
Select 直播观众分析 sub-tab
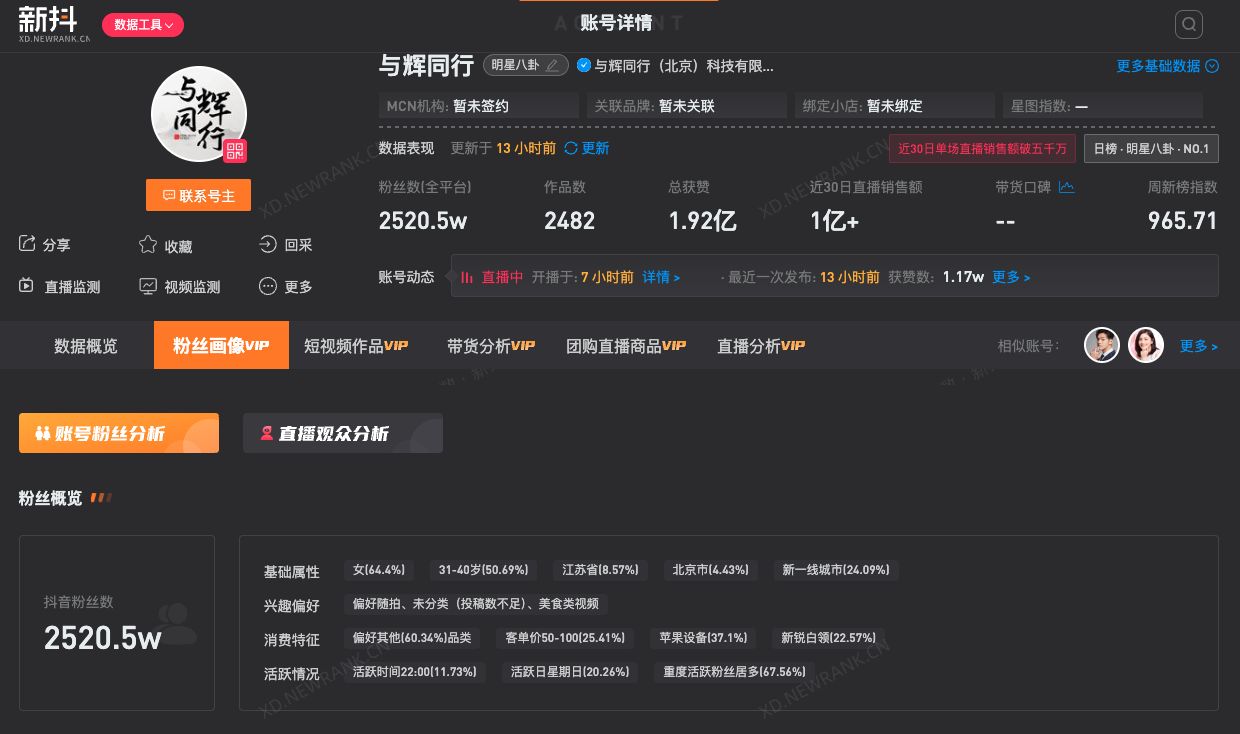click(343, 433)
